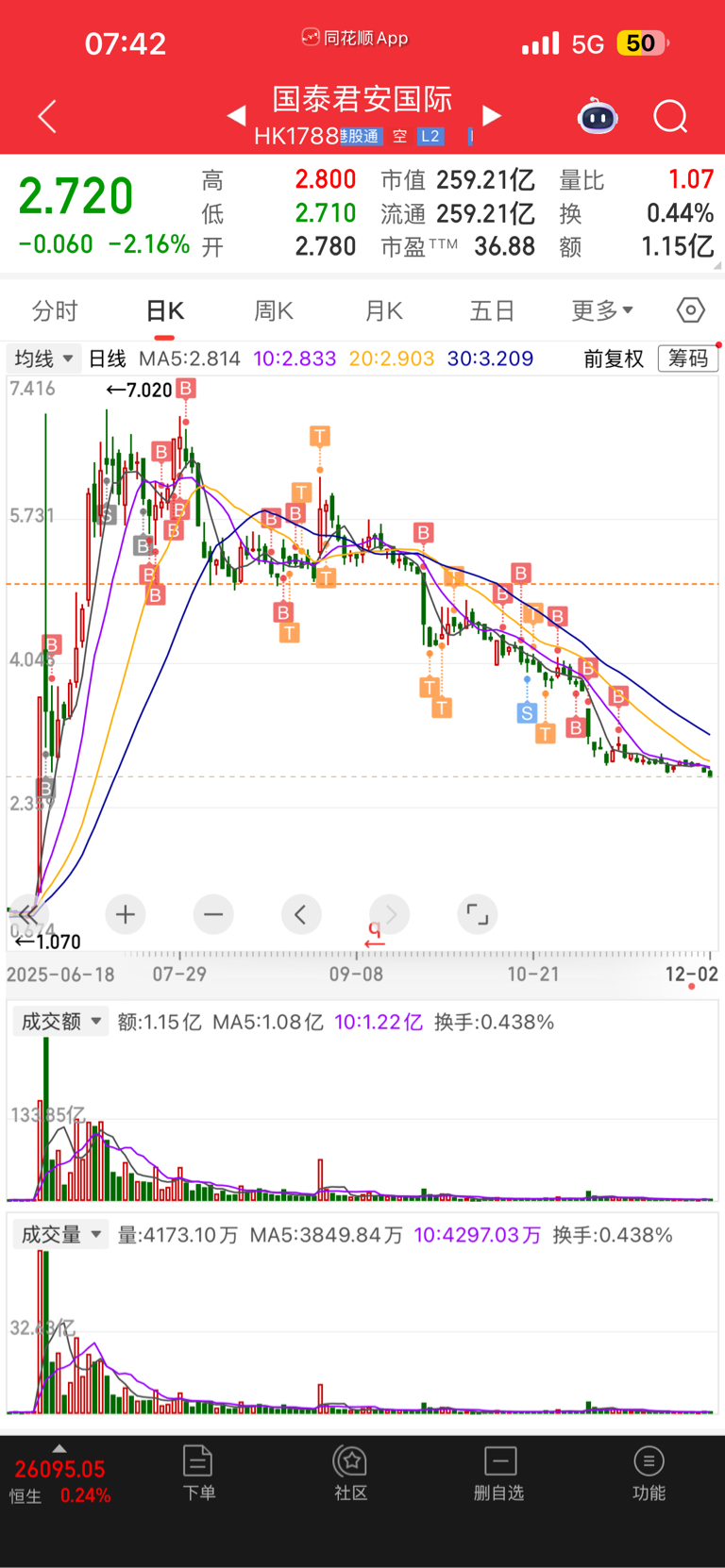Expand index bar with up triangle
Screen dimensions: 725x1568
coord(59,1448)
